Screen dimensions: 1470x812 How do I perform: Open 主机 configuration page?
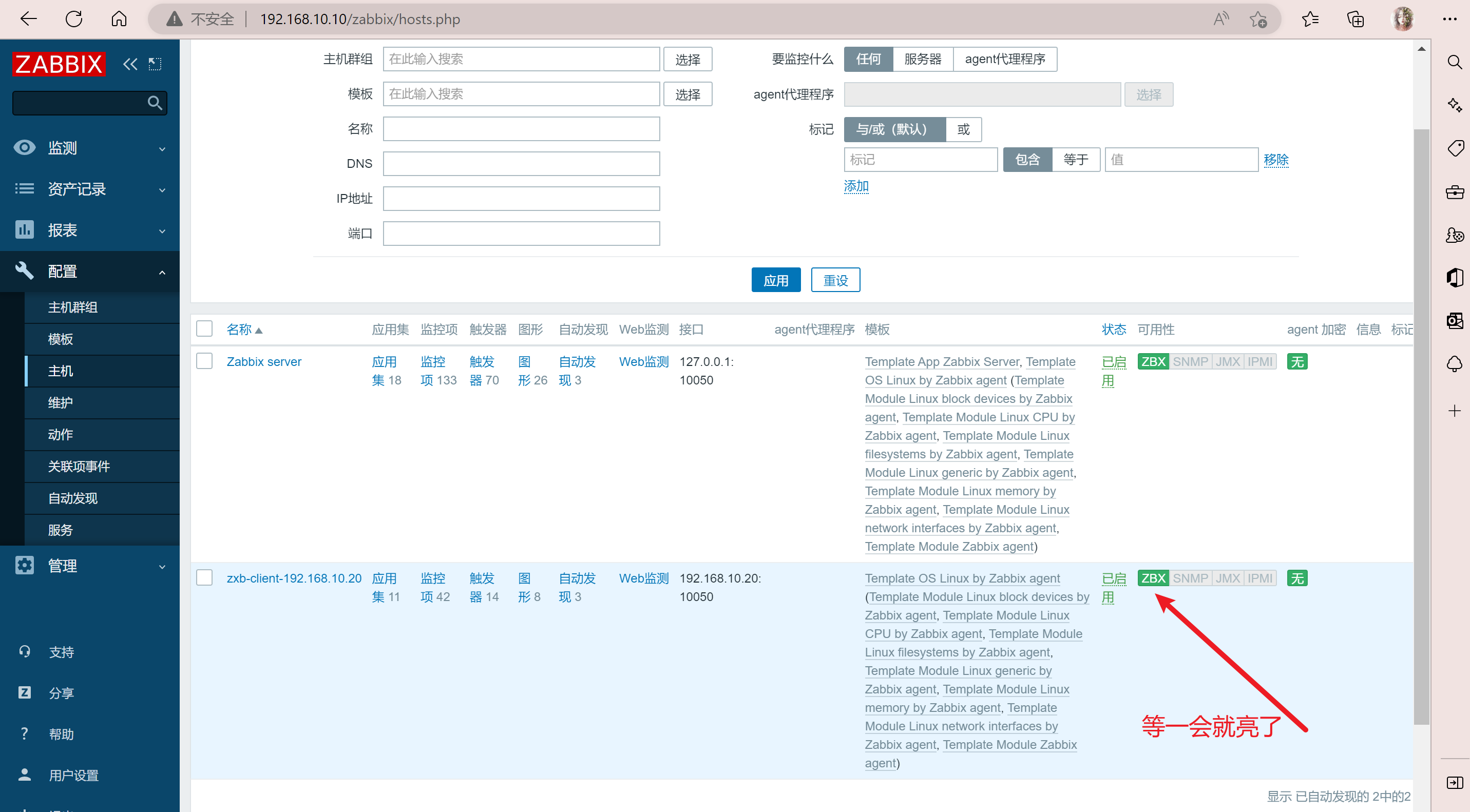pyautogui.click(x=102, y=372)
